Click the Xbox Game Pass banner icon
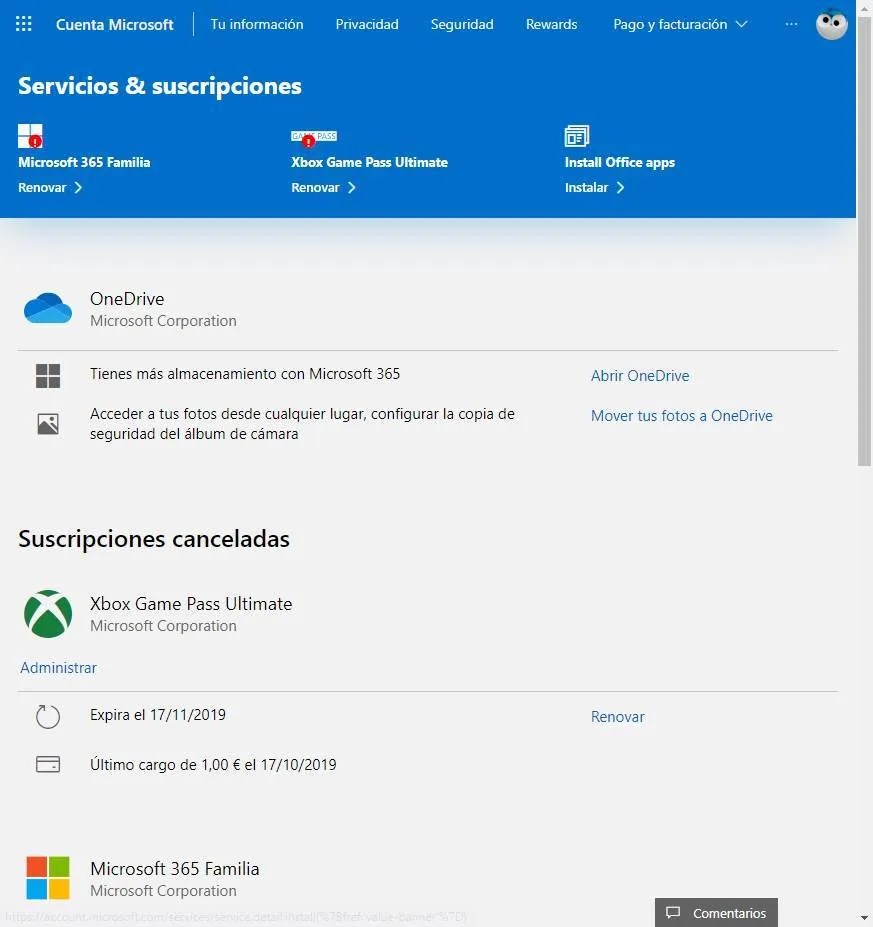This screenshot has height=927, width=873. pyautogui.click(x=314, y=138)
